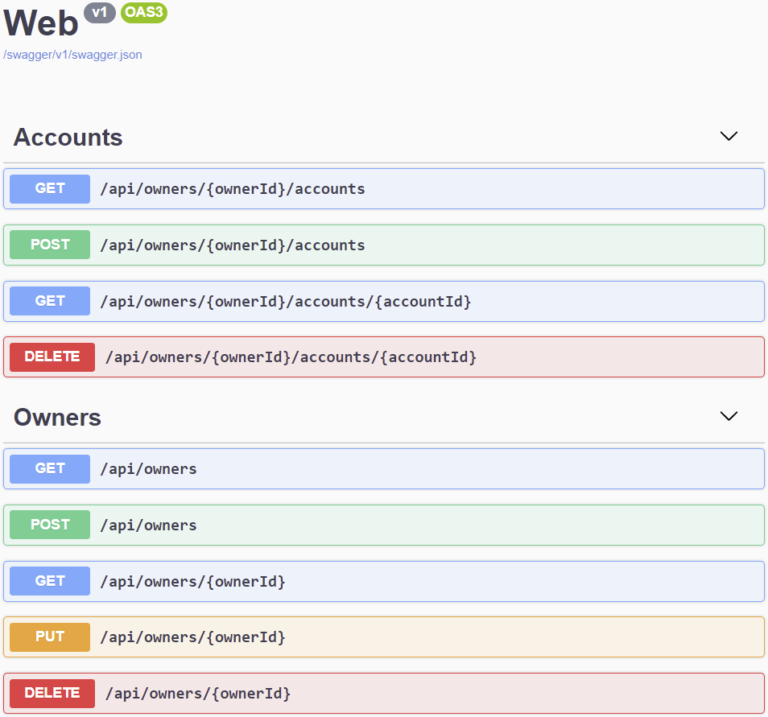
Task: Click the POST /api/owners/{ownerId}/accounts path text
Action: [232, 245]
